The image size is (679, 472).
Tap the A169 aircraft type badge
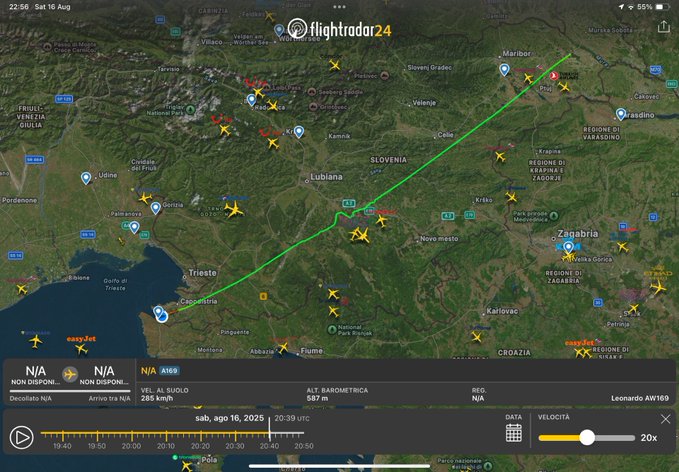point(169,371)
